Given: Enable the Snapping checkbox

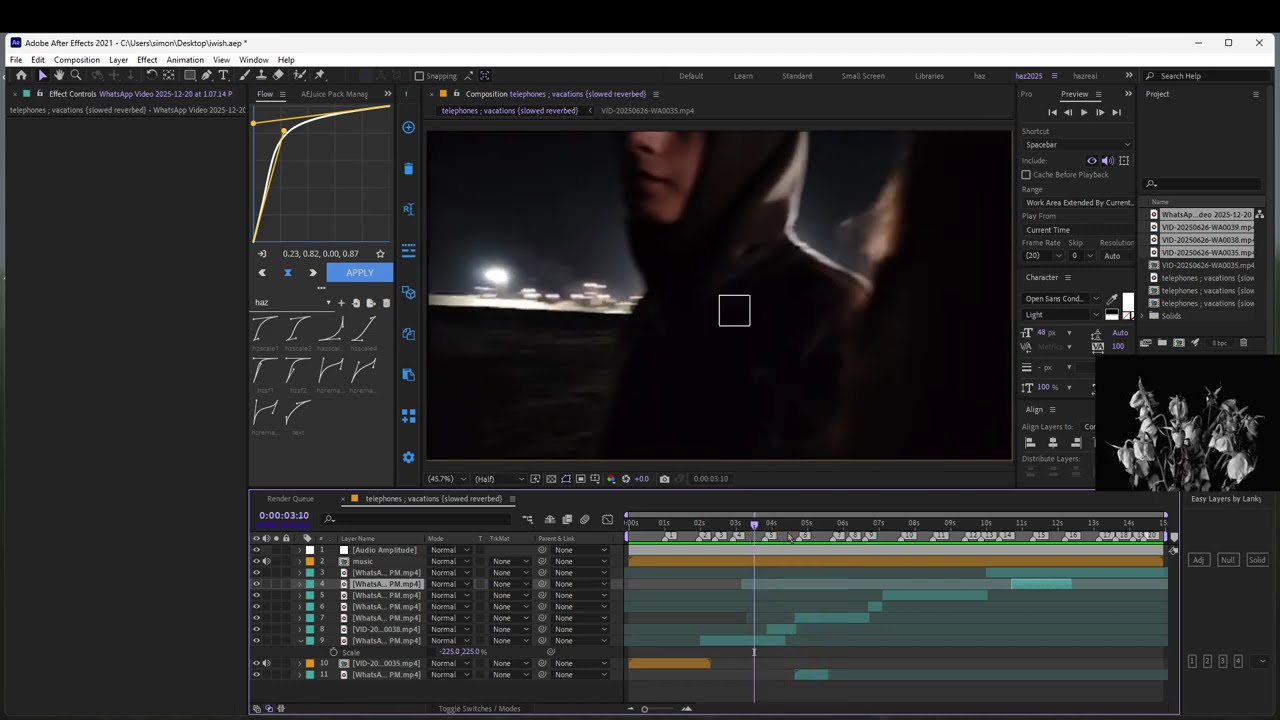Looking at the screenshot, I should pyautogui.click(x=420, y=76).
